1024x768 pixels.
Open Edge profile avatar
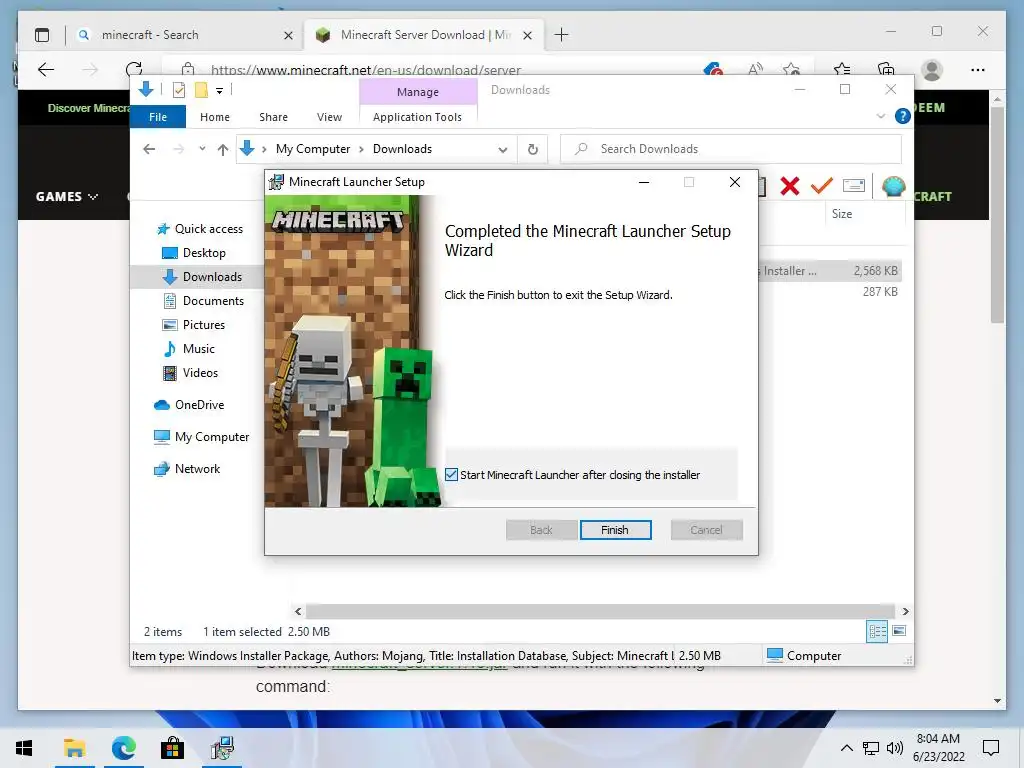[932, 69]
